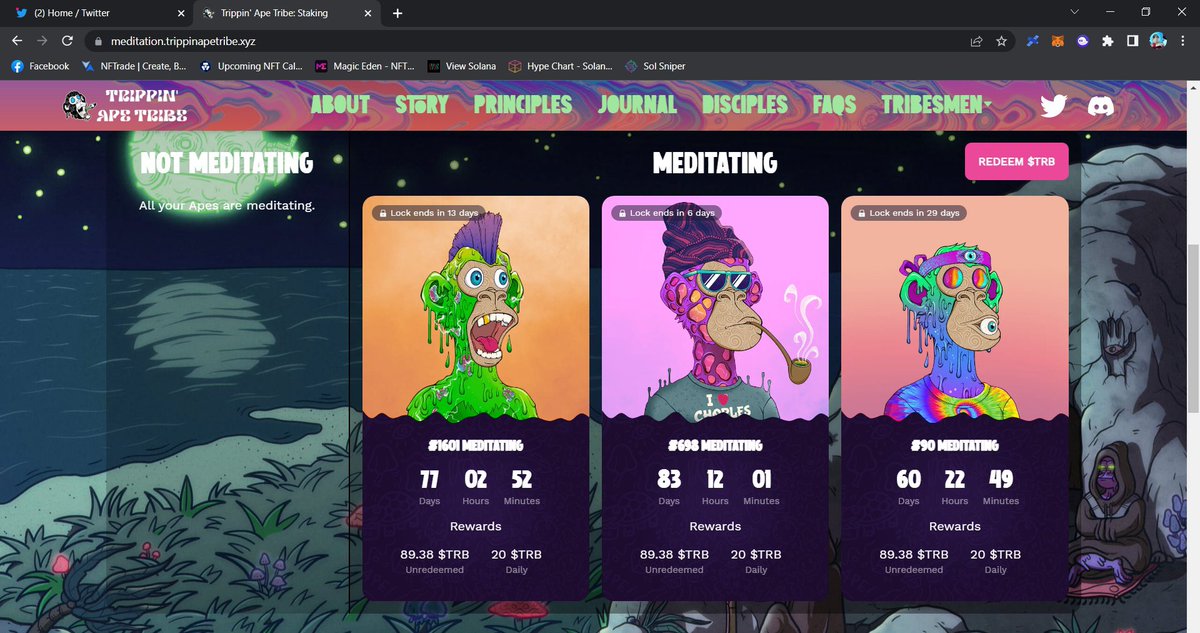Click lock icon on ape #698 card

click(622, 213)
